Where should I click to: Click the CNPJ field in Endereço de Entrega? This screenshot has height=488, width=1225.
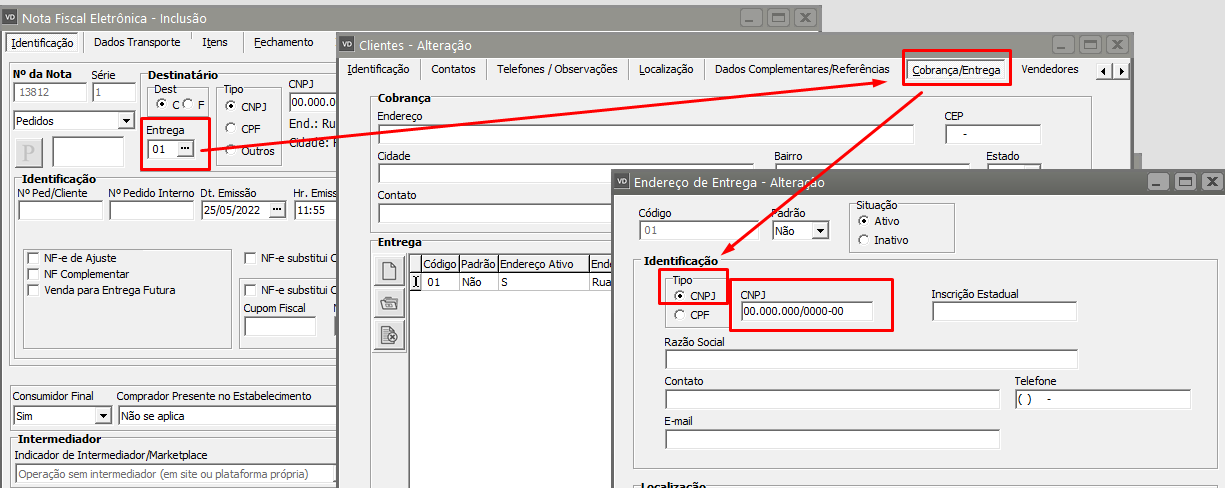(807, 311)
